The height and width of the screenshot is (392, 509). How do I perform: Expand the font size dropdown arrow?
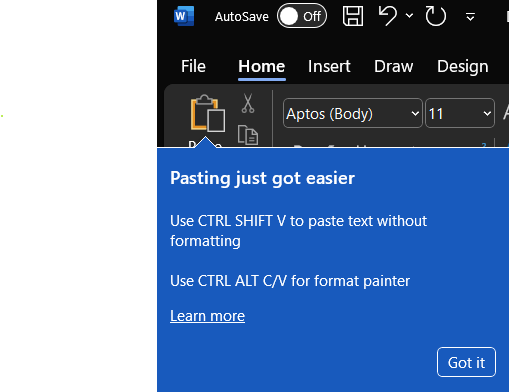(487, 113)
